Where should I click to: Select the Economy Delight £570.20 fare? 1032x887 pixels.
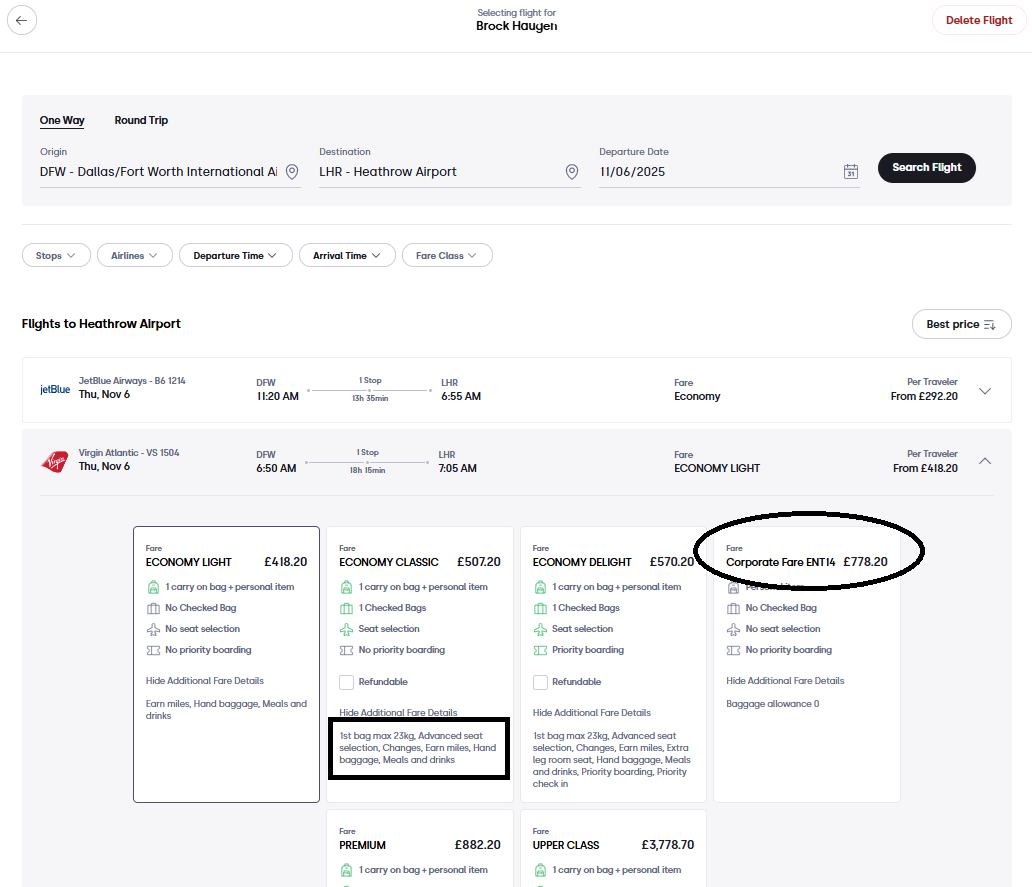coord(613,664)
